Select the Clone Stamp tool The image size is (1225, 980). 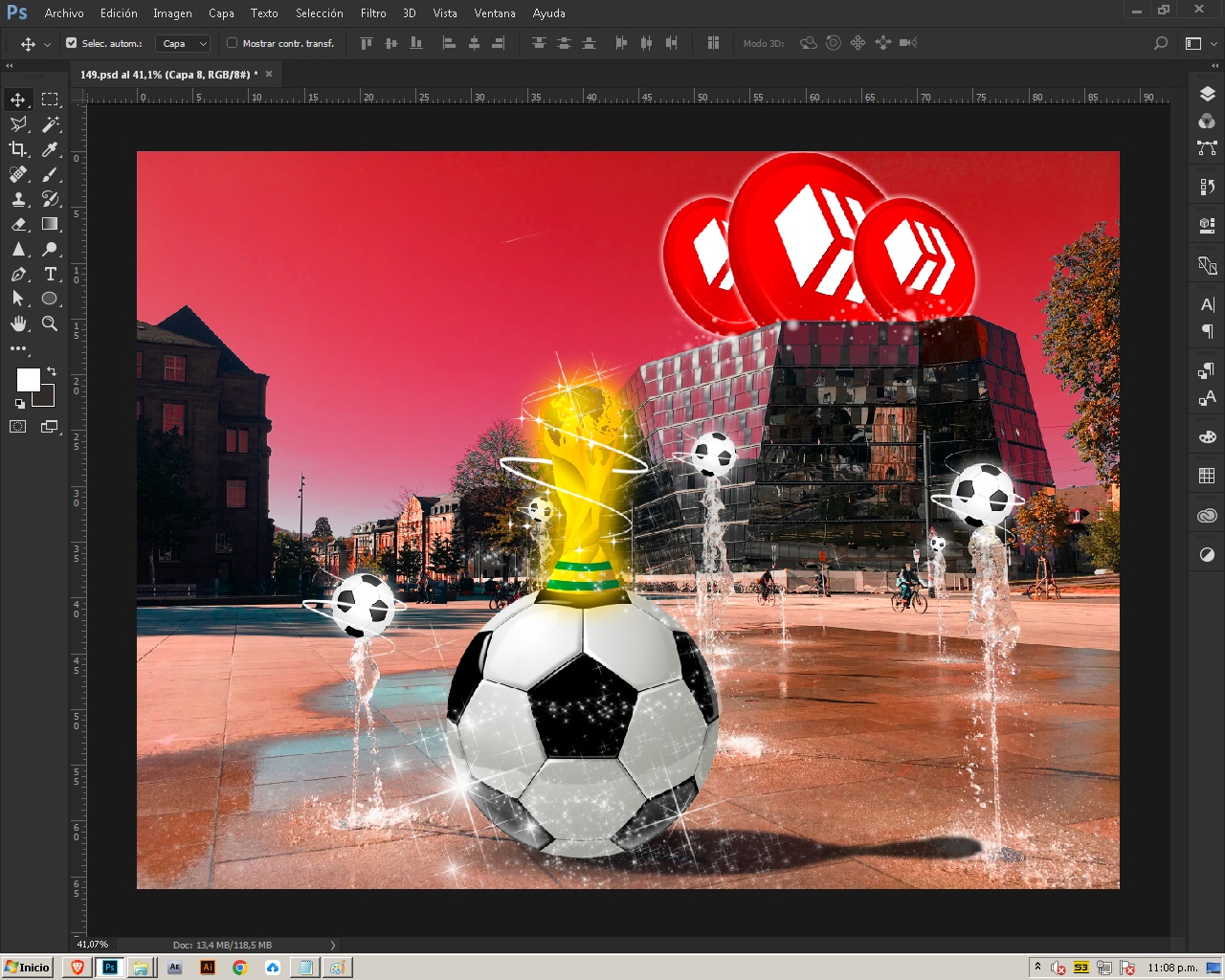click(18, 199)
